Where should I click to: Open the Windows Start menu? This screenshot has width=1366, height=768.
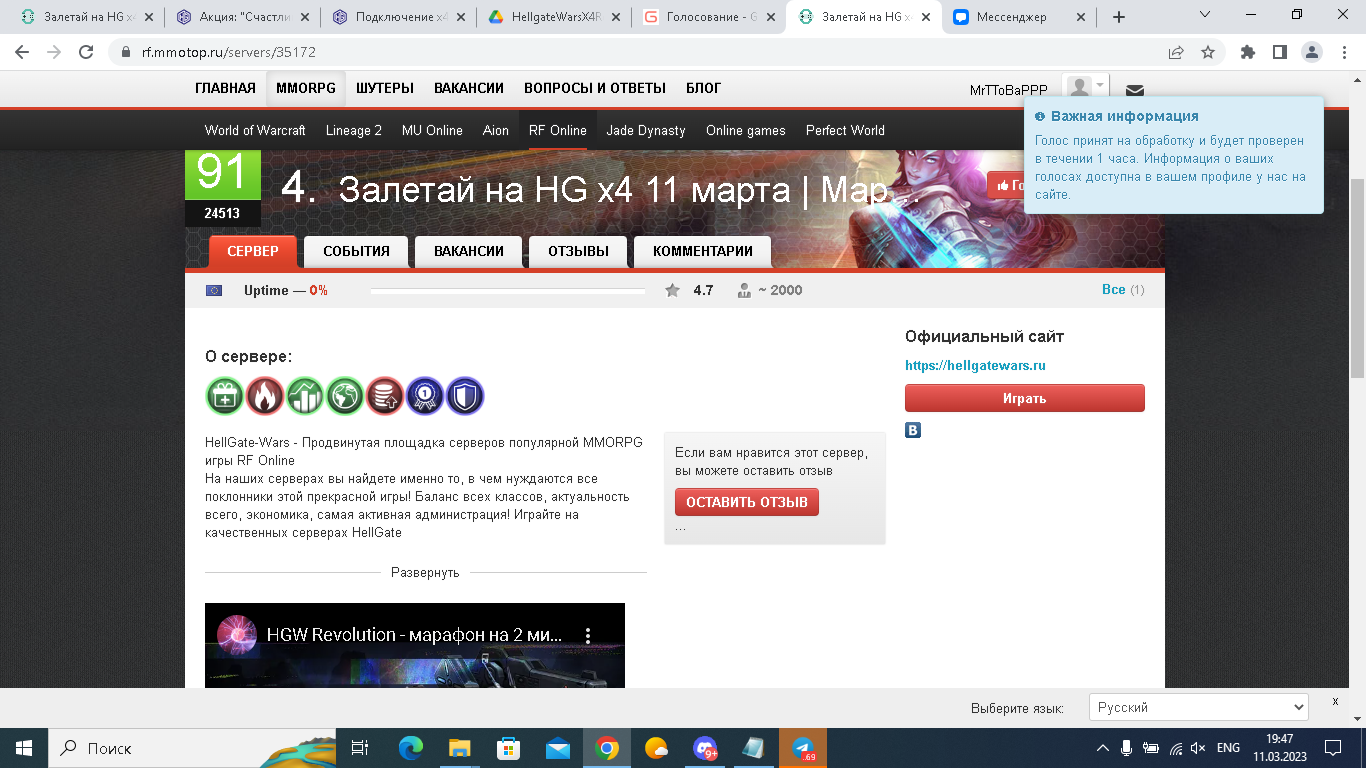23,748
